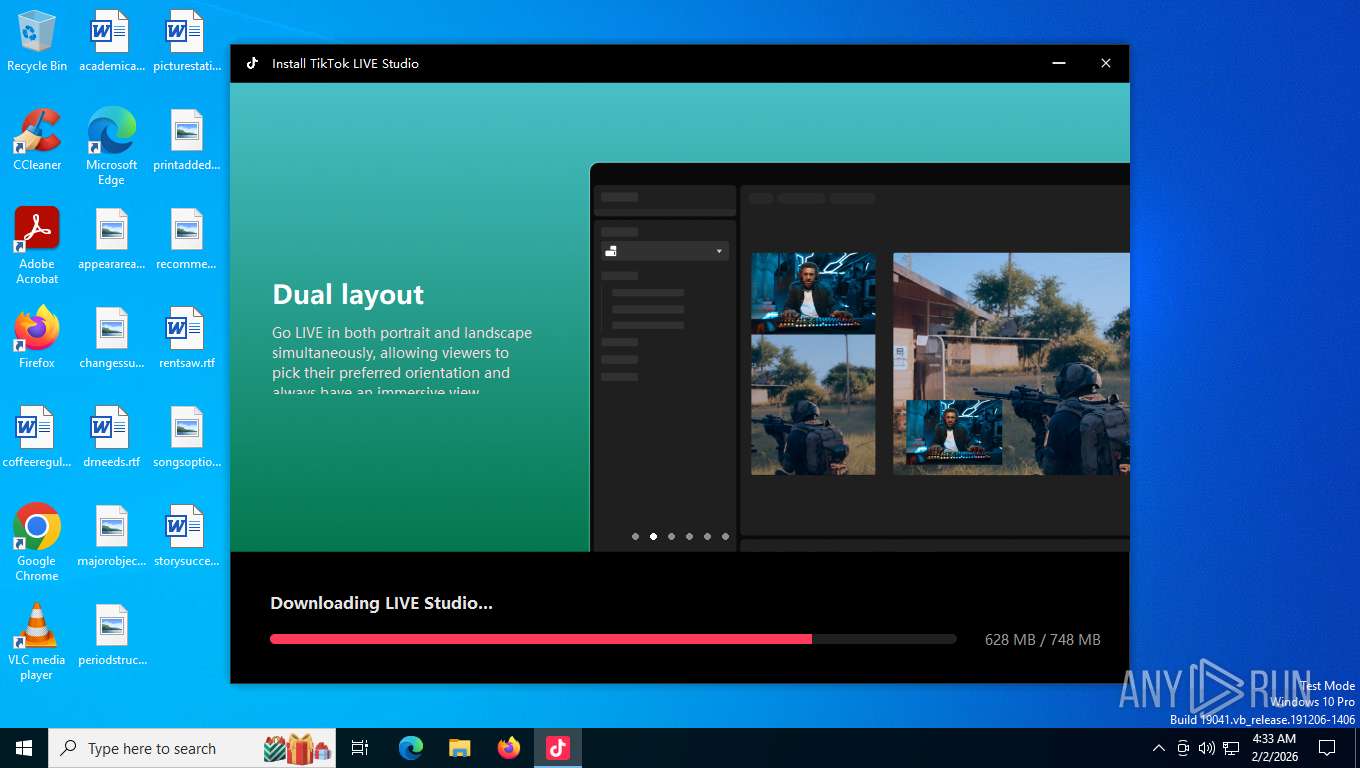Viewport: 1360px width, 768px height.
Task: Go to the sixth carousel slide dot
Action: (725, 537)
